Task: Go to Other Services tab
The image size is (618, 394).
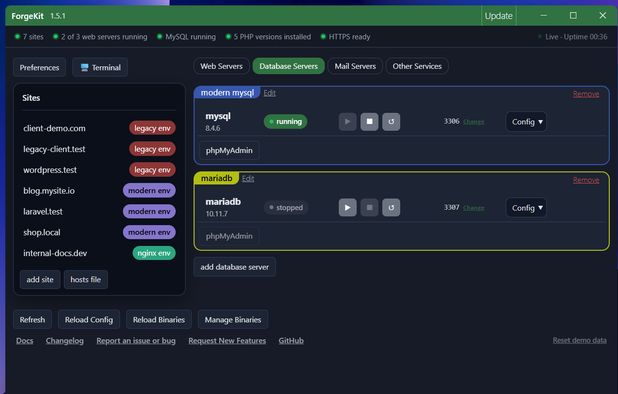Action: [x=417, y=66]
